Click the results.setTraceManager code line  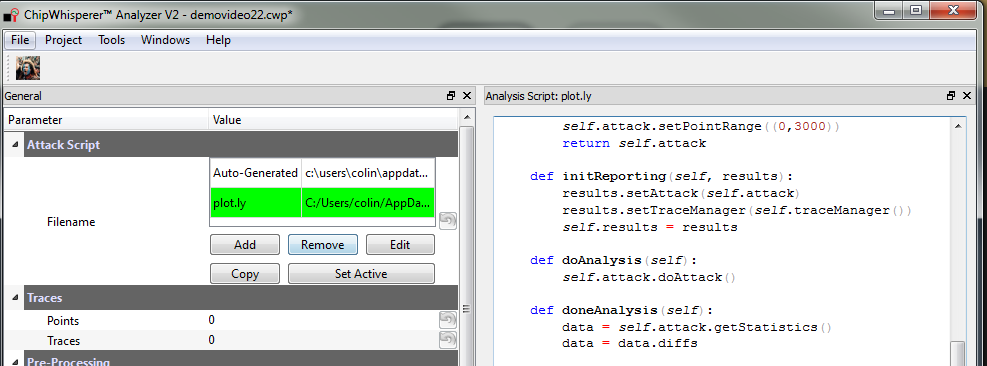tap(736, 210)
